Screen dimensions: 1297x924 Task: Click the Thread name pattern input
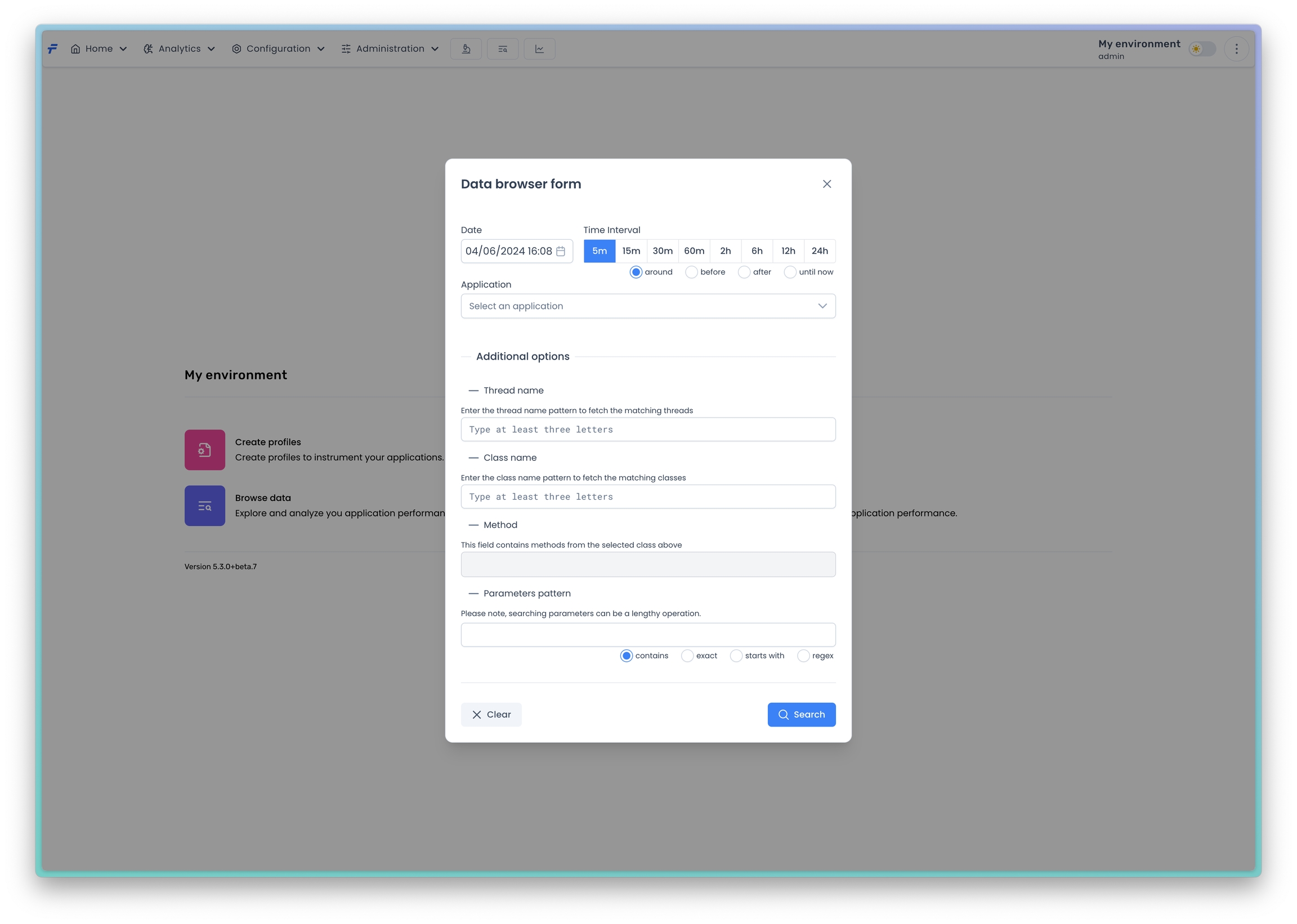pyautogui.click(x=647, y=429)
